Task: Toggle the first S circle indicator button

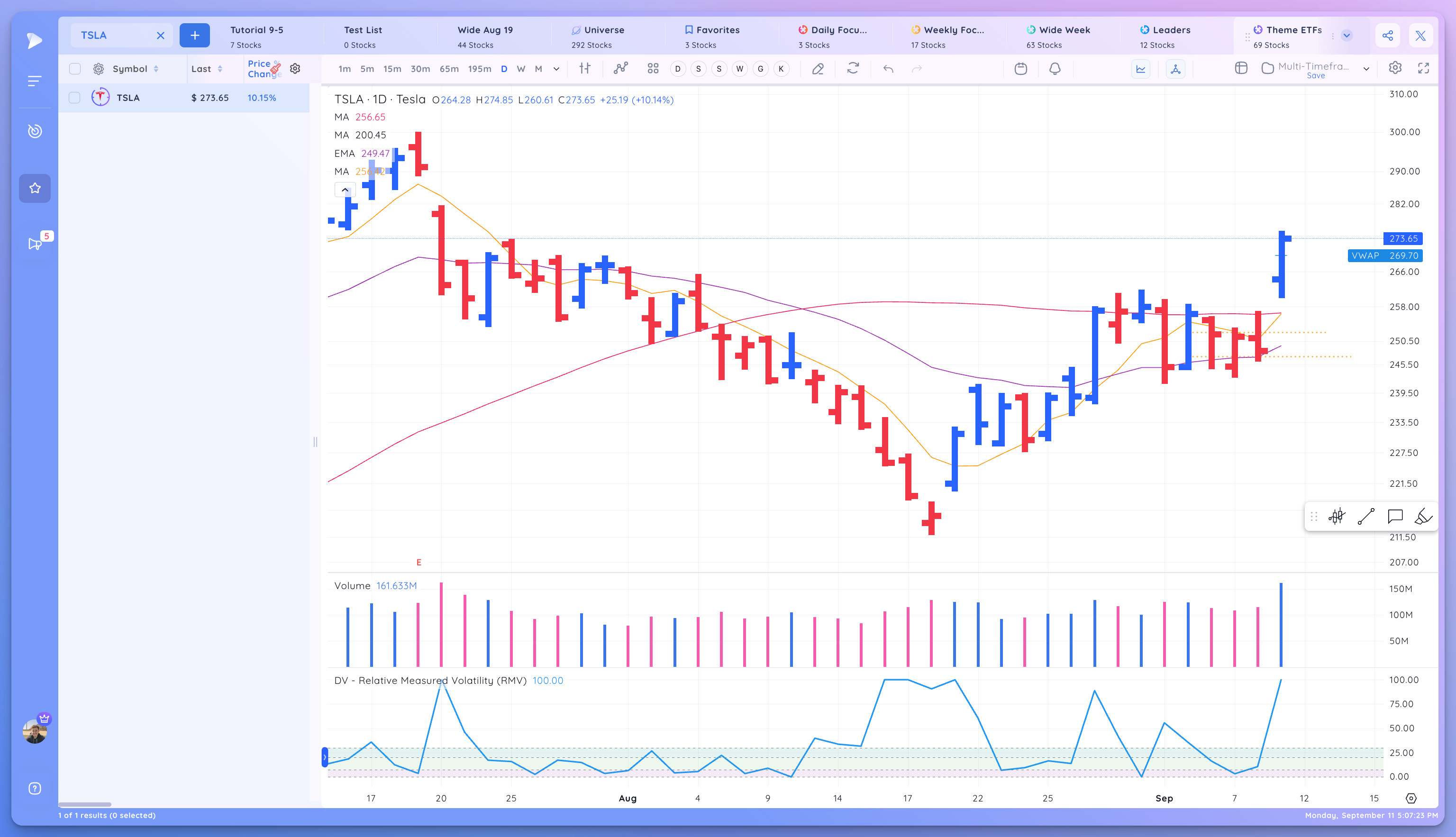Action: click(x=699, y=69)
